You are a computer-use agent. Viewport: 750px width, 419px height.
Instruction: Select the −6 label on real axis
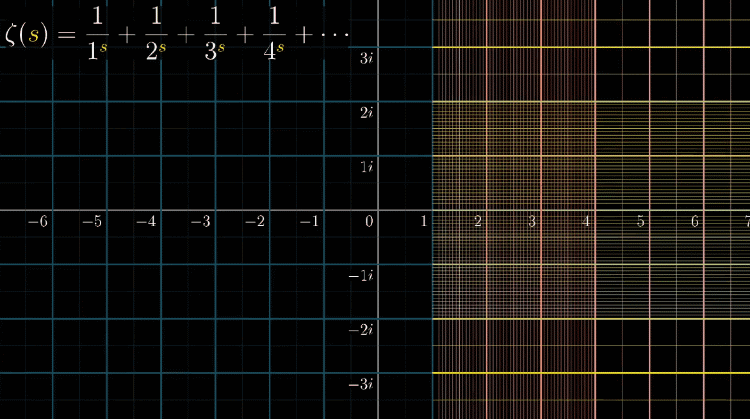click(x=38, y=221)
